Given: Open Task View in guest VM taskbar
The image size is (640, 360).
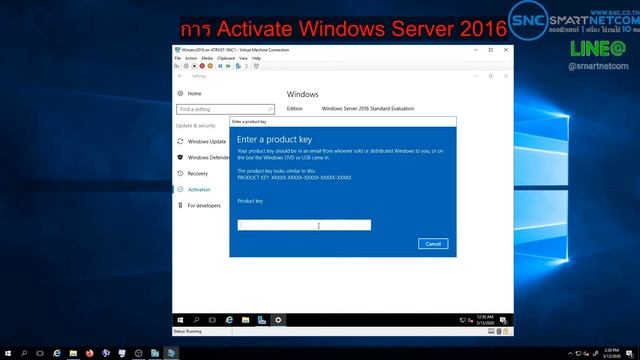Looking at the screenshot, I should click(212, 320).
